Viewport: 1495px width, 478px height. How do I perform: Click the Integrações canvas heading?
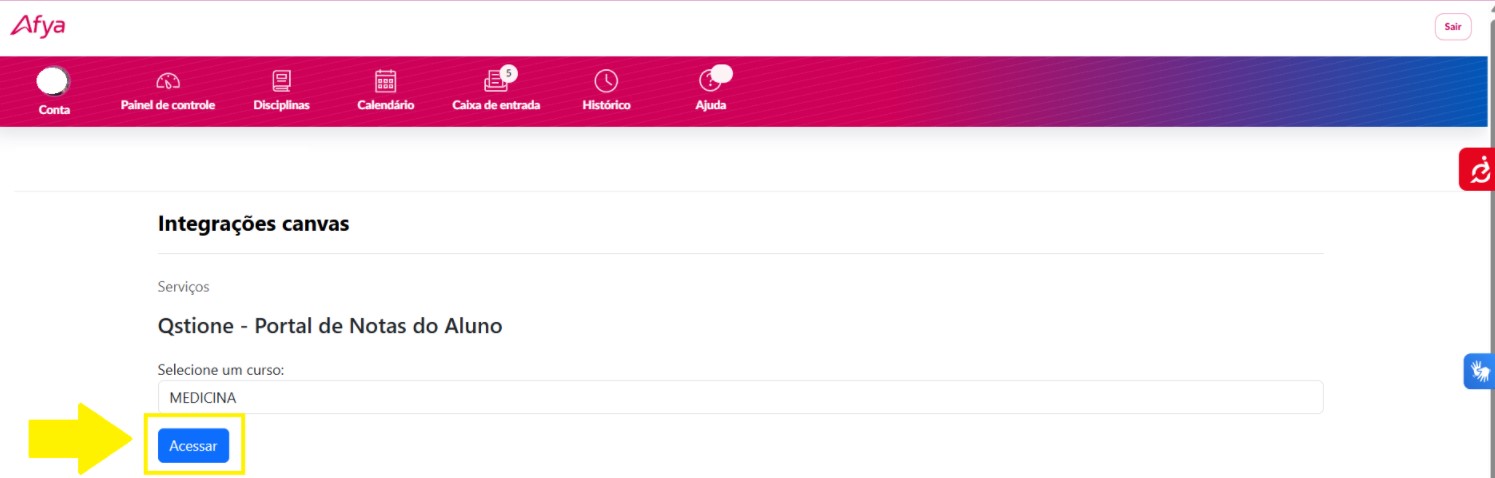click(253, 224)
